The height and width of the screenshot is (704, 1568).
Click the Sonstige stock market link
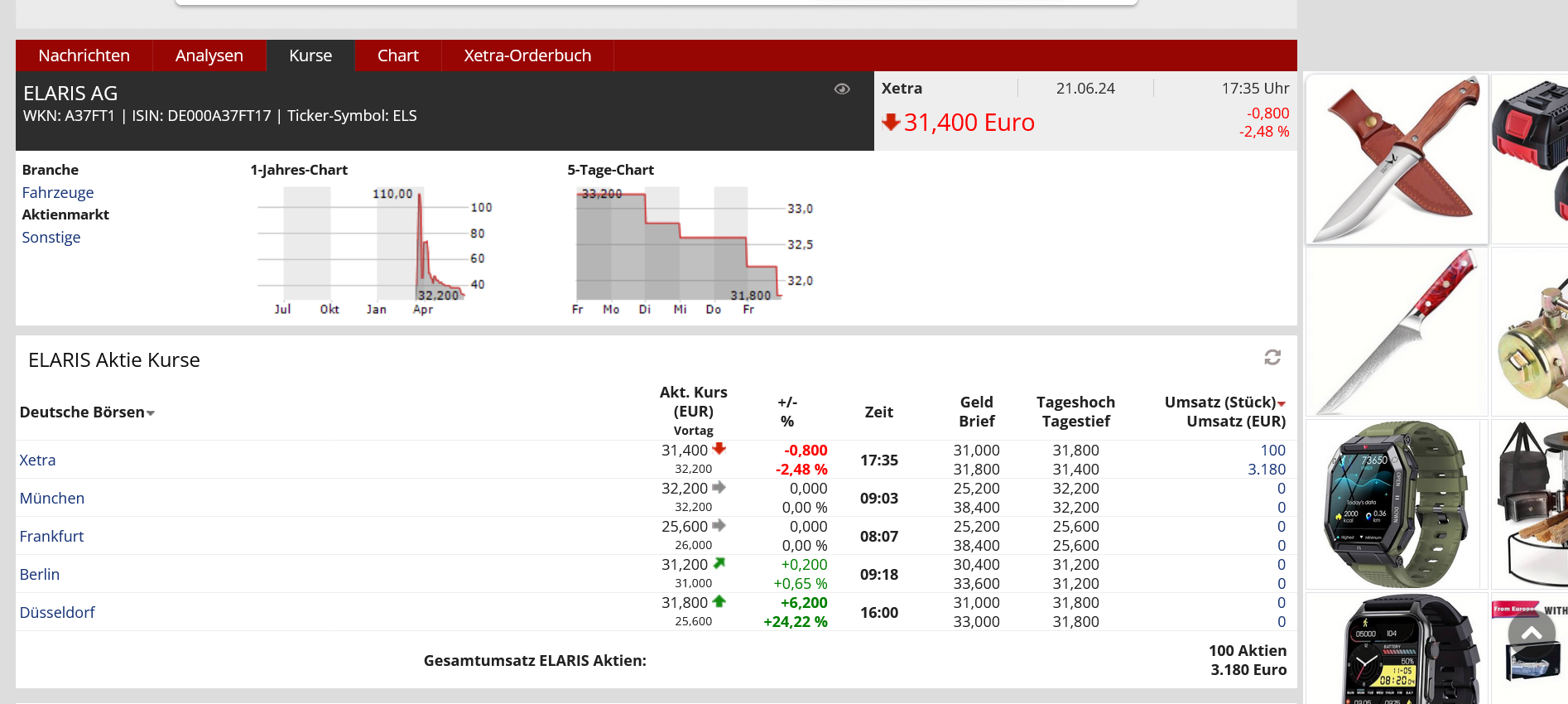click(x=51, y=237)
